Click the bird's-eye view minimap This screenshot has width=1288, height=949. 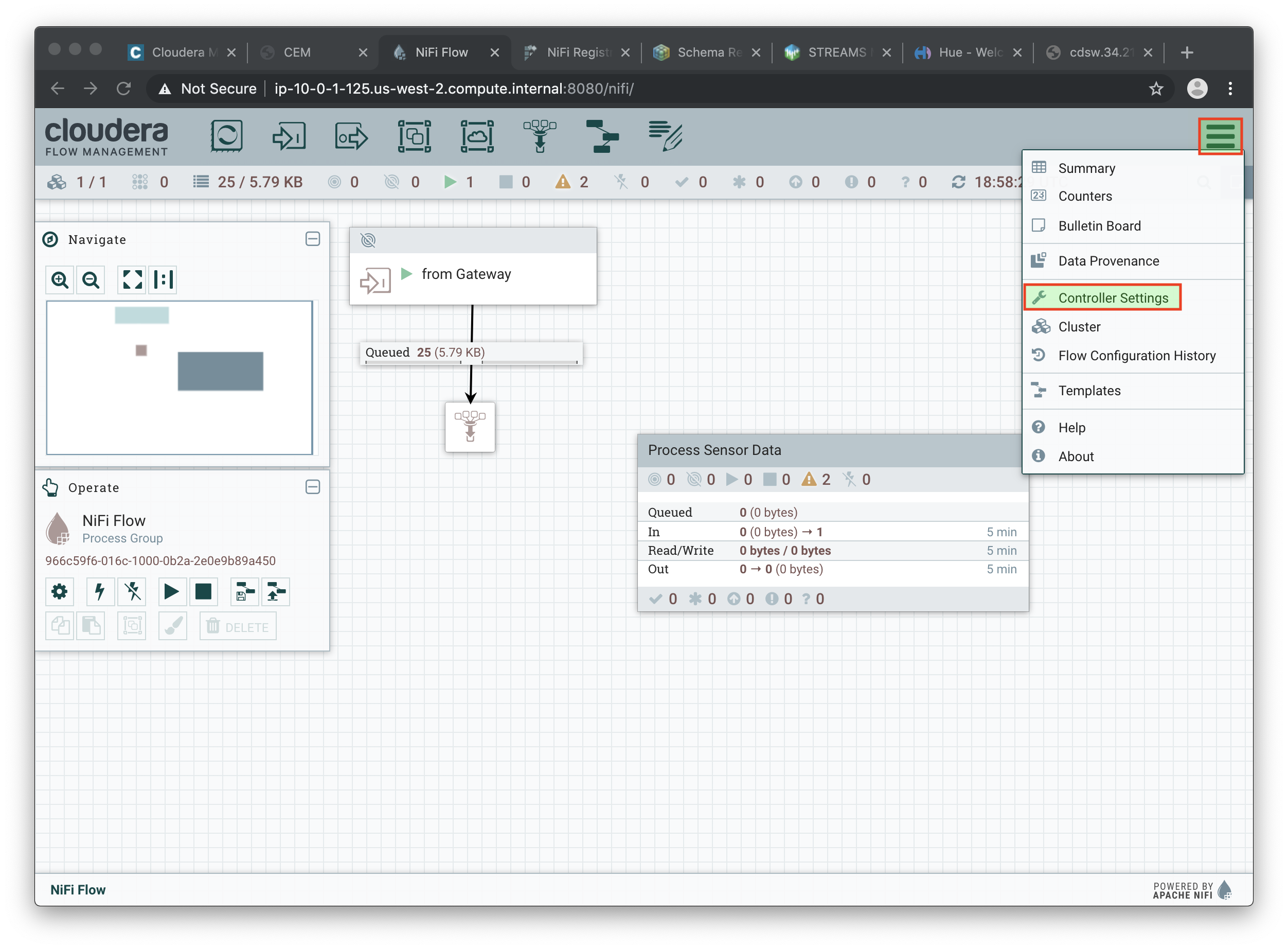(x=179, y=377)
